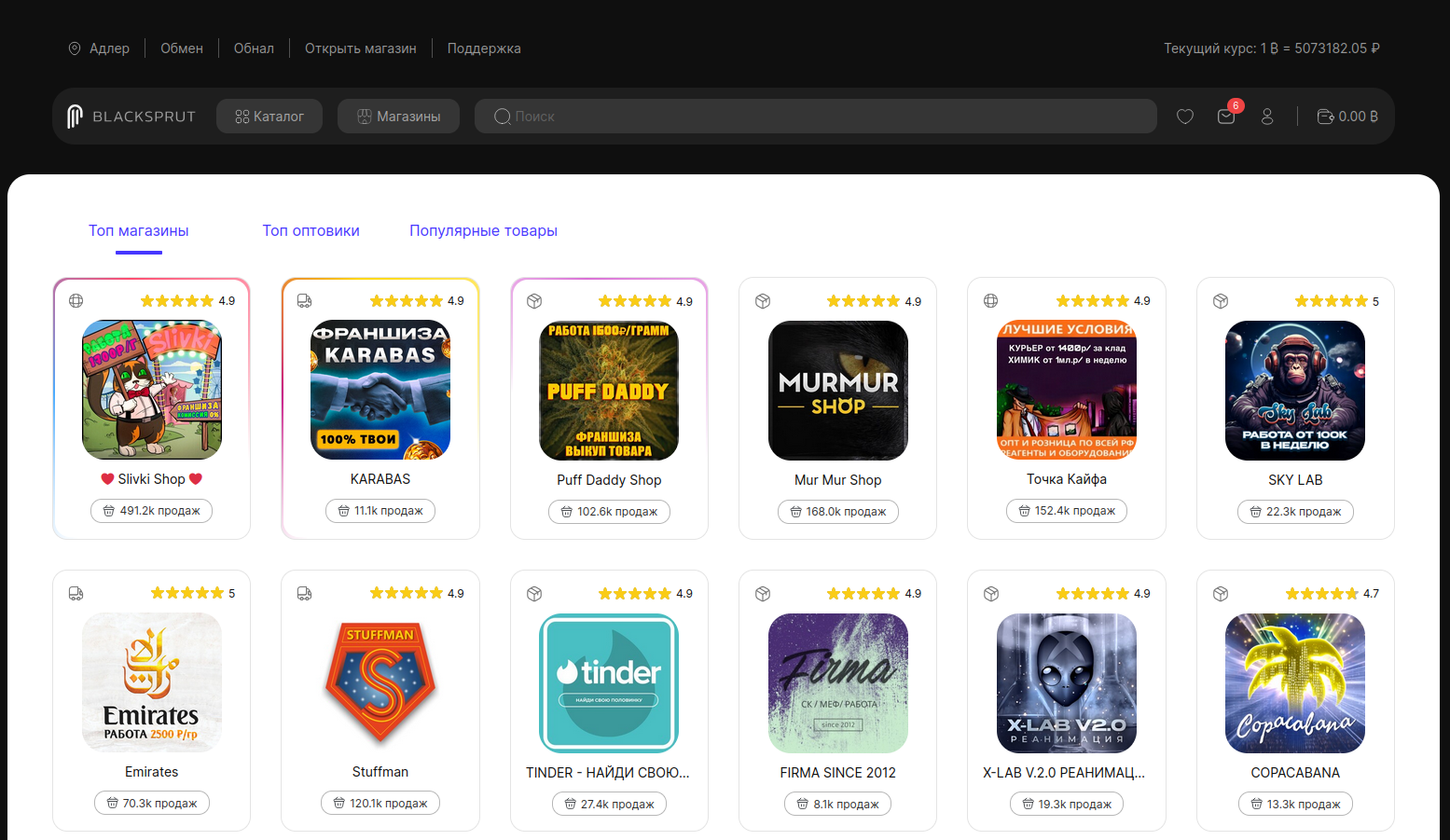The width and height of the screenshot is (1450, 840).
Task: Click the Mur Mur Shop thumbnail
Action: 837,391
